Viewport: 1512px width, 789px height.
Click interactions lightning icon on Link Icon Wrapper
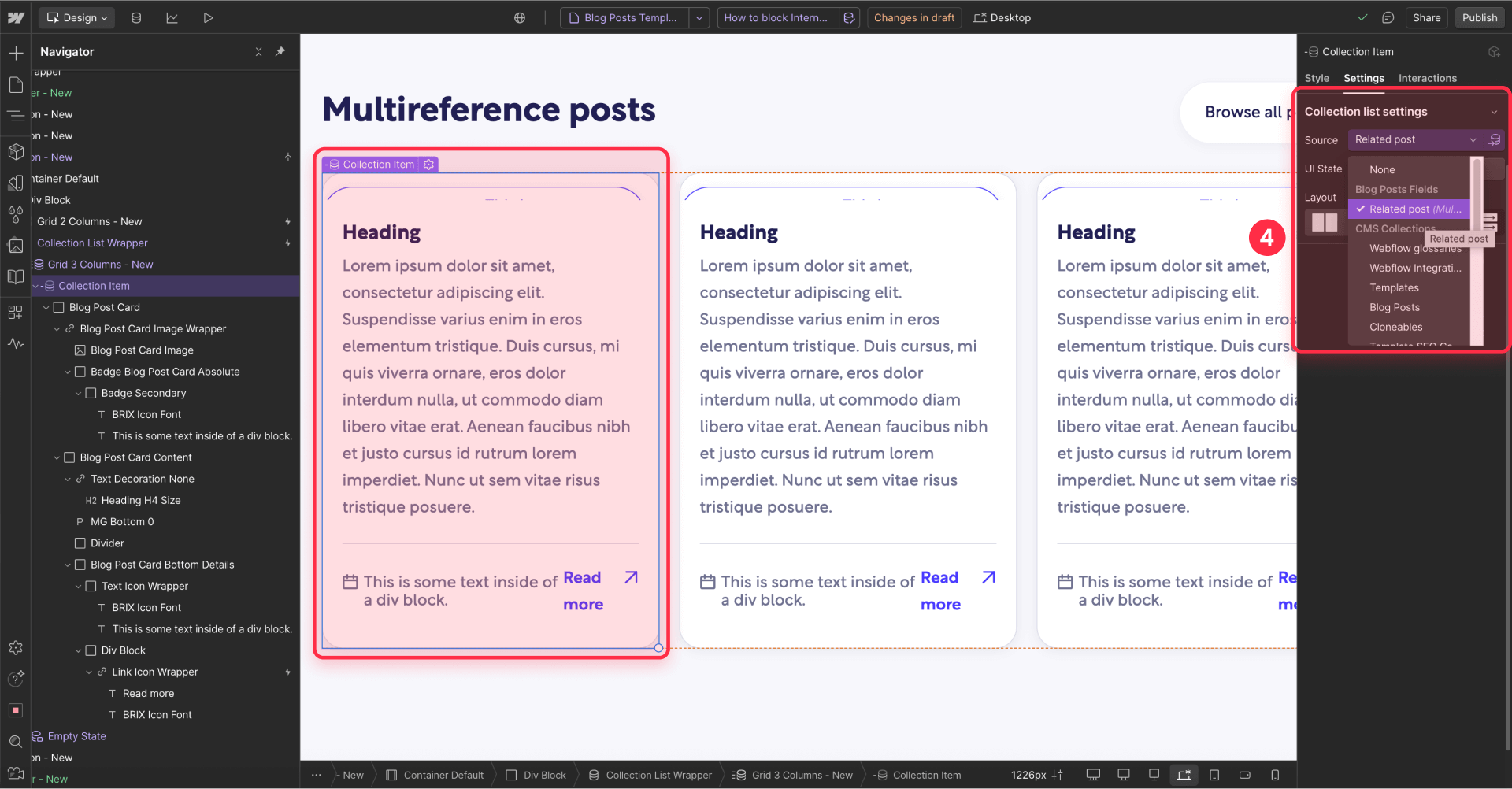tap(287, 672)
